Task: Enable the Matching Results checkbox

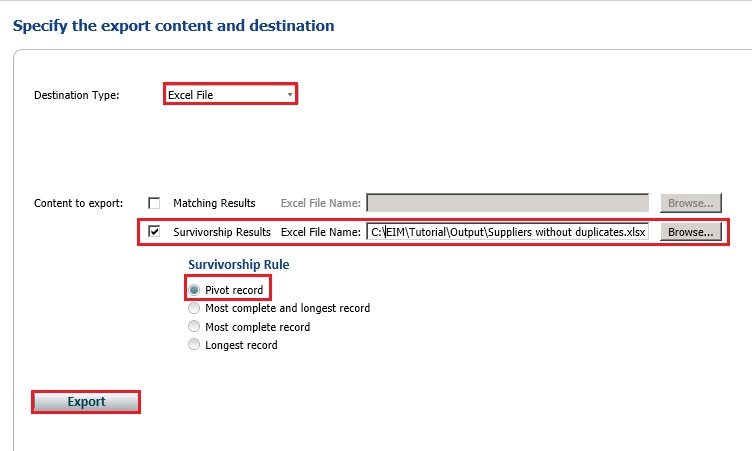Action: pyautogui.click(x=154, y=203)
